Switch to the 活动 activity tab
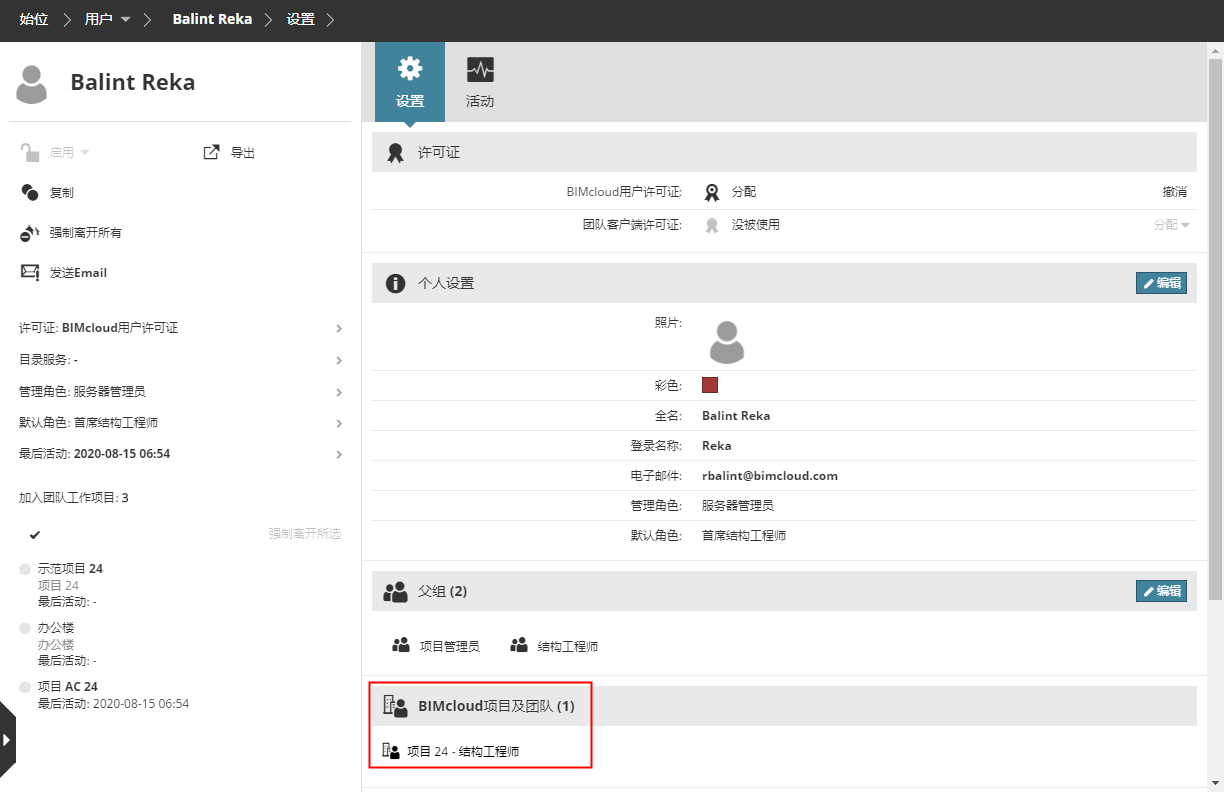Image resolution: width=1224 pixels, height=792 pixels. pyautogui.click(x=480, y=82)
